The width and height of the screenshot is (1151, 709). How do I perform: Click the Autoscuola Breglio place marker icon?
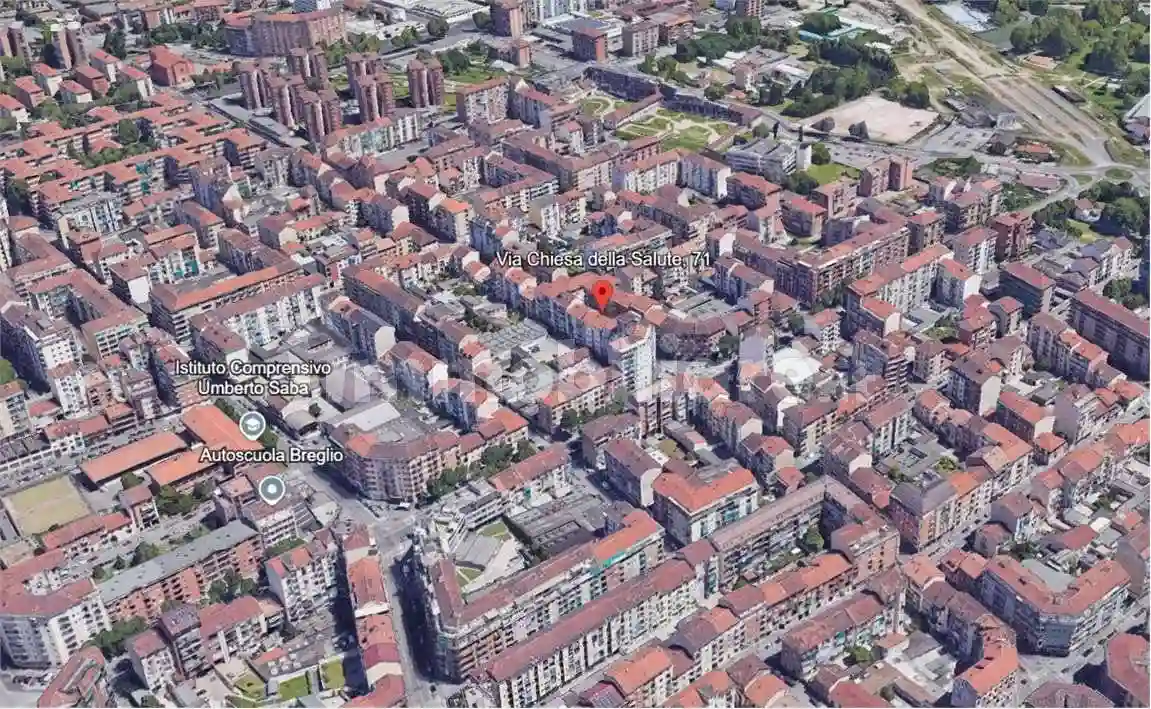tap(271, 489)
